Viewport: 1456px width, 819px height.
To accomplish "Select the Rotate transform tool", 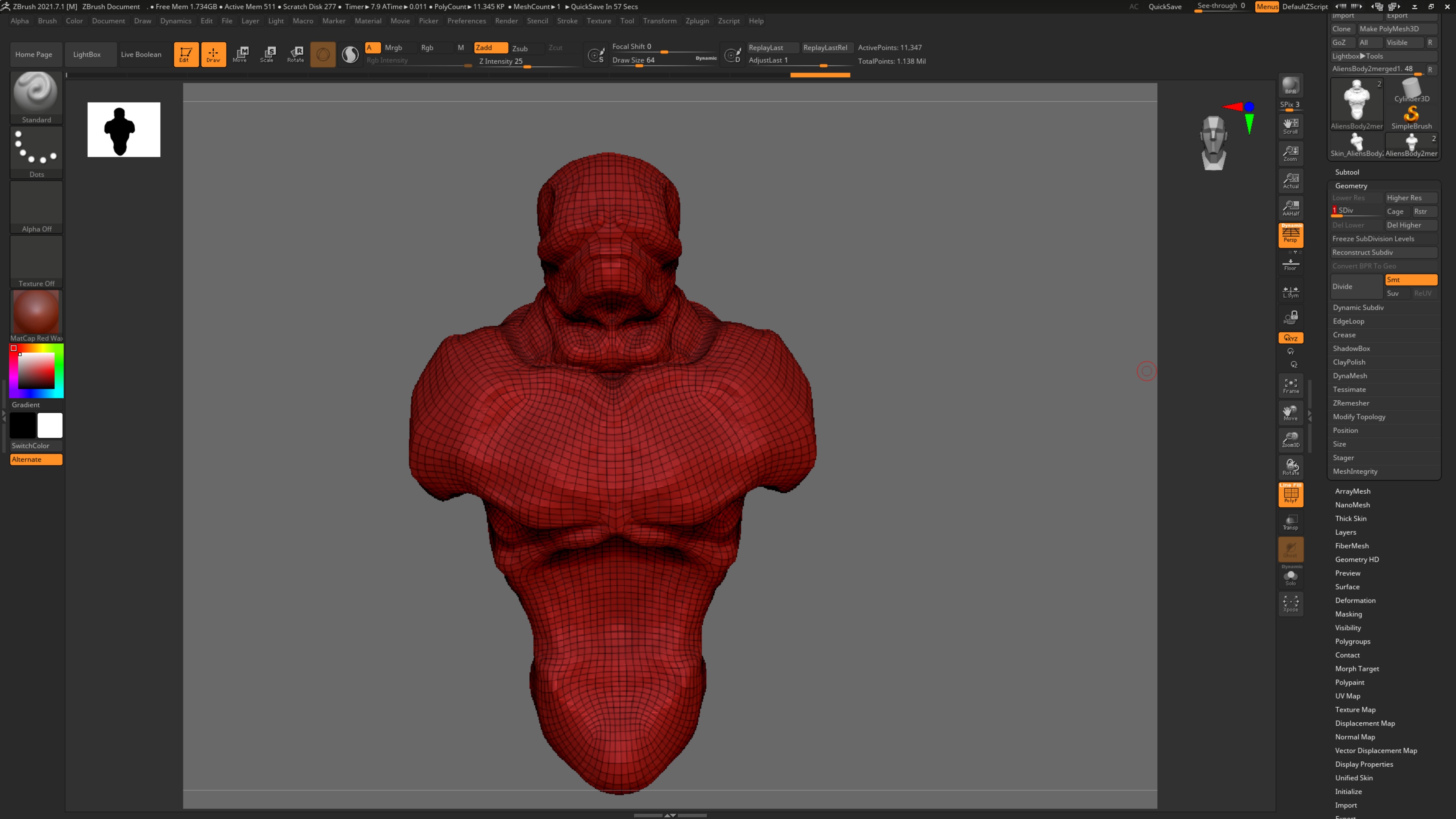I will point(296,54).
